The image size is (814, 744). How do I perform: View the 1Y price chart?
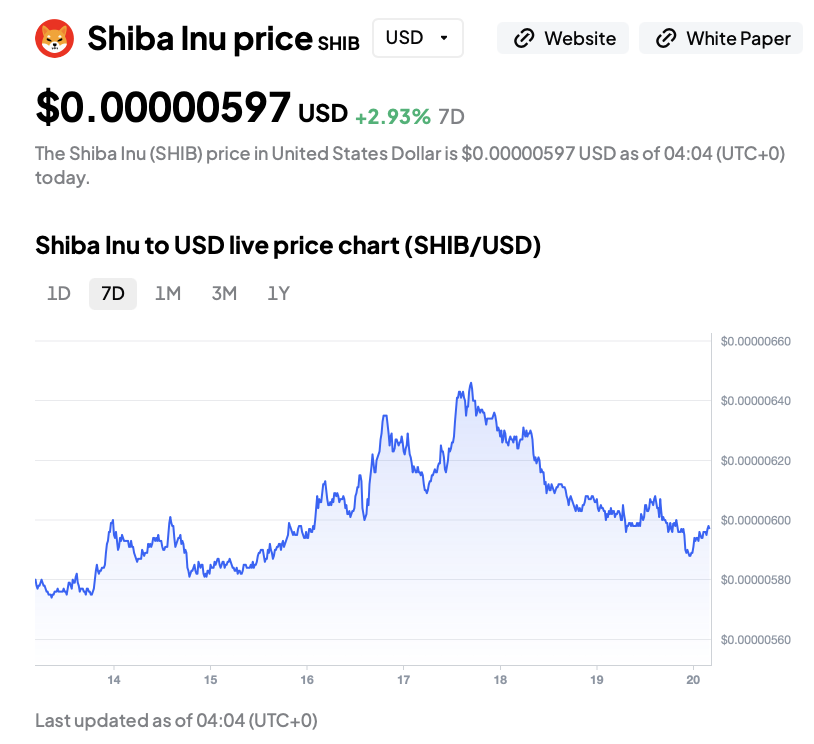click(x=278, y=293)
